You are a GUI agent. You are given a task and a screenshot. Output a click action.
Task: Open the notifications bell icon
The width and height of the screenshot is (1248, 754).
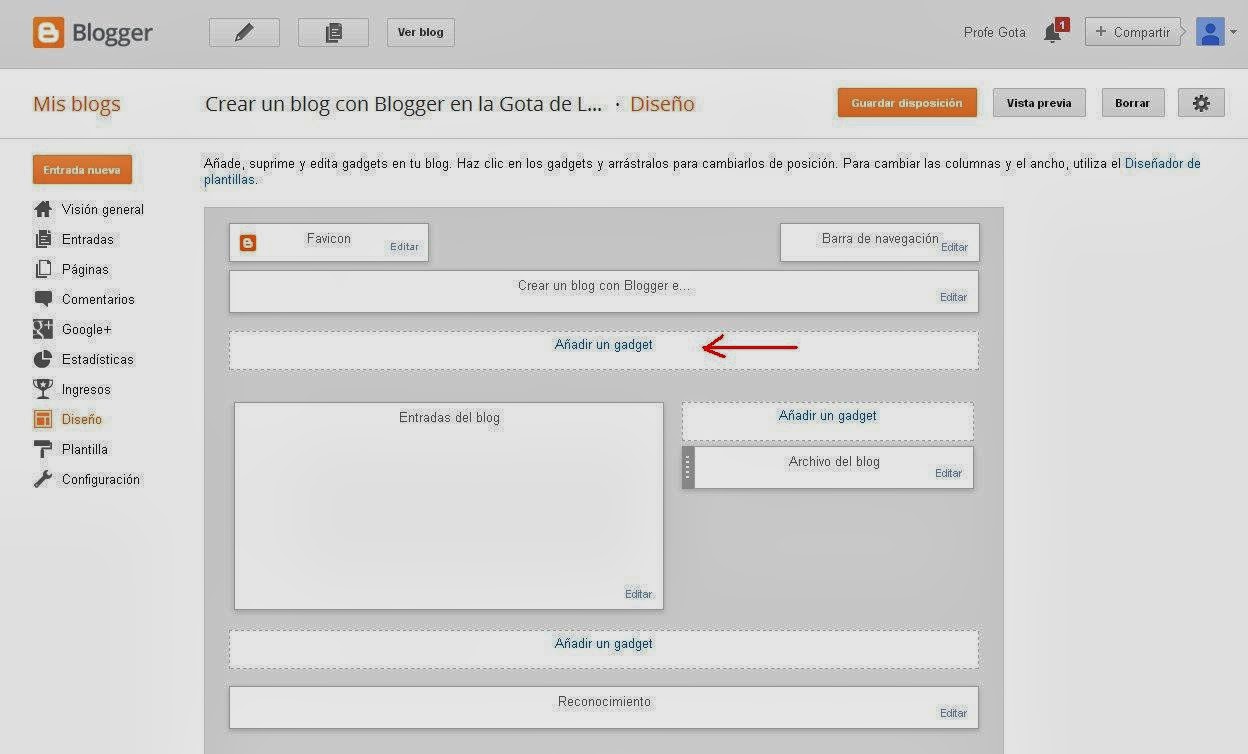[1052, 33]
